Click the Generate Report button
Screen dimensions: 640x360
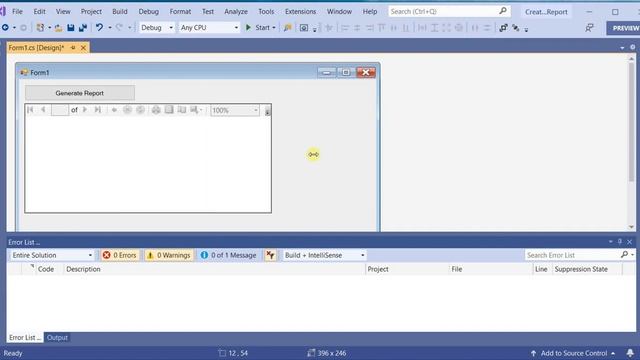click(x=80, y=93)
